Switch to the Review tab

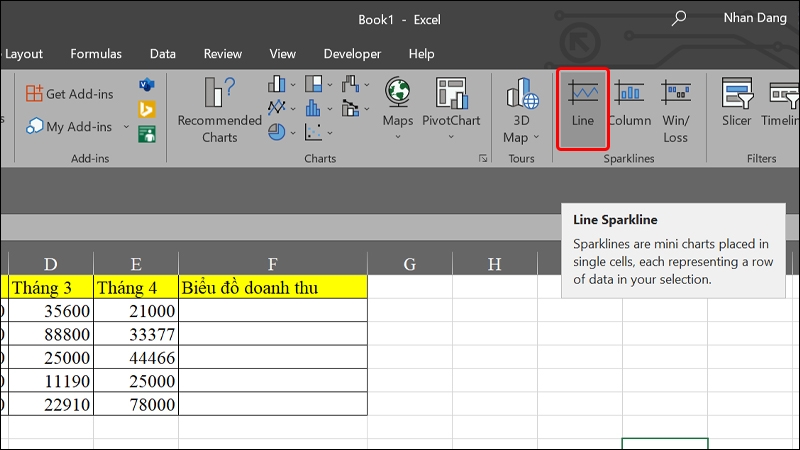point(222,54)
